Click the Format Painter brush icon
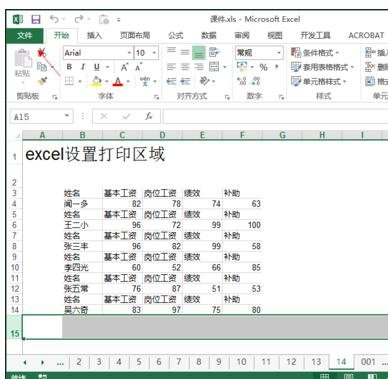 pos(42,81)
